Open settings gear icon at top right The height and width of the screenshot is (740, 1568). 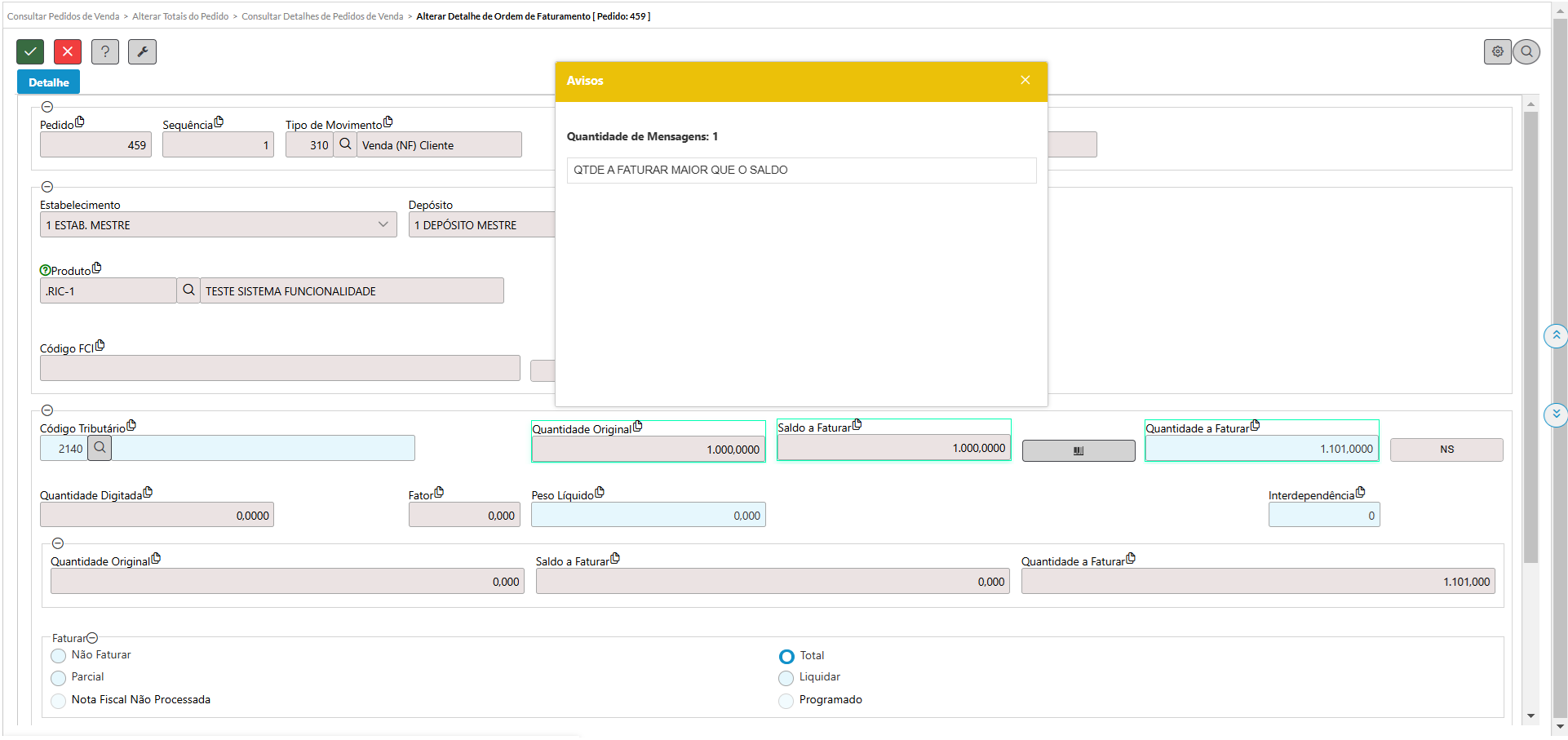pos(1497,51)
